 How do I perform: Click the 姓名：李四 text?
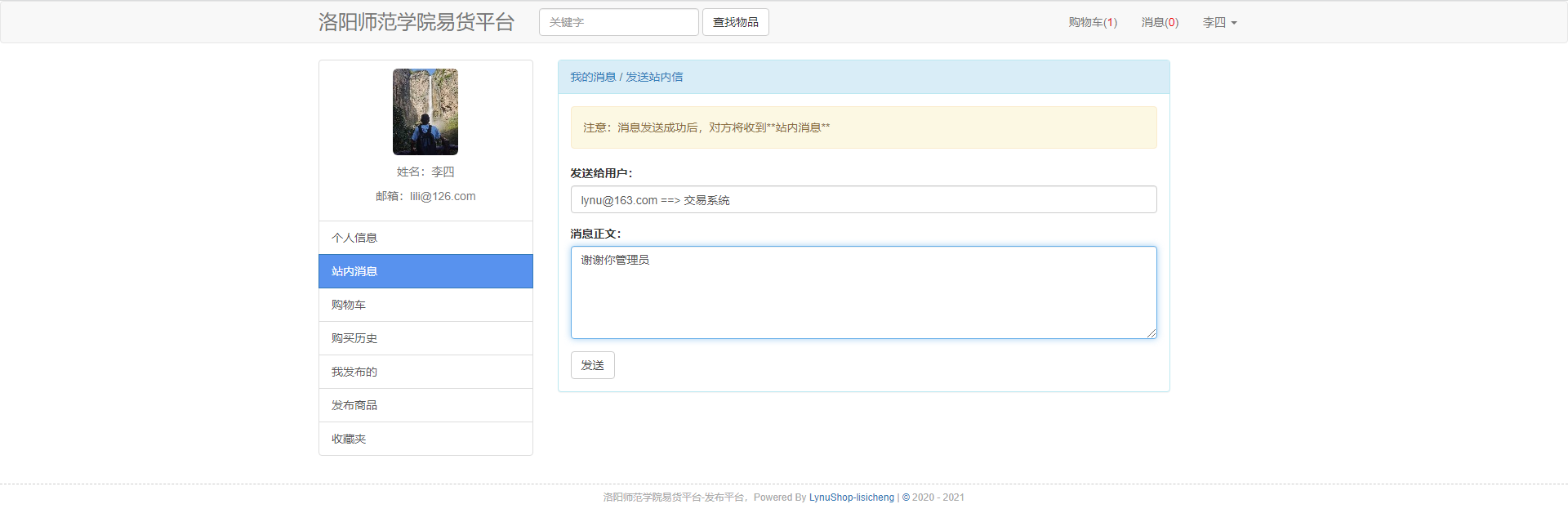tap(425, 172)
